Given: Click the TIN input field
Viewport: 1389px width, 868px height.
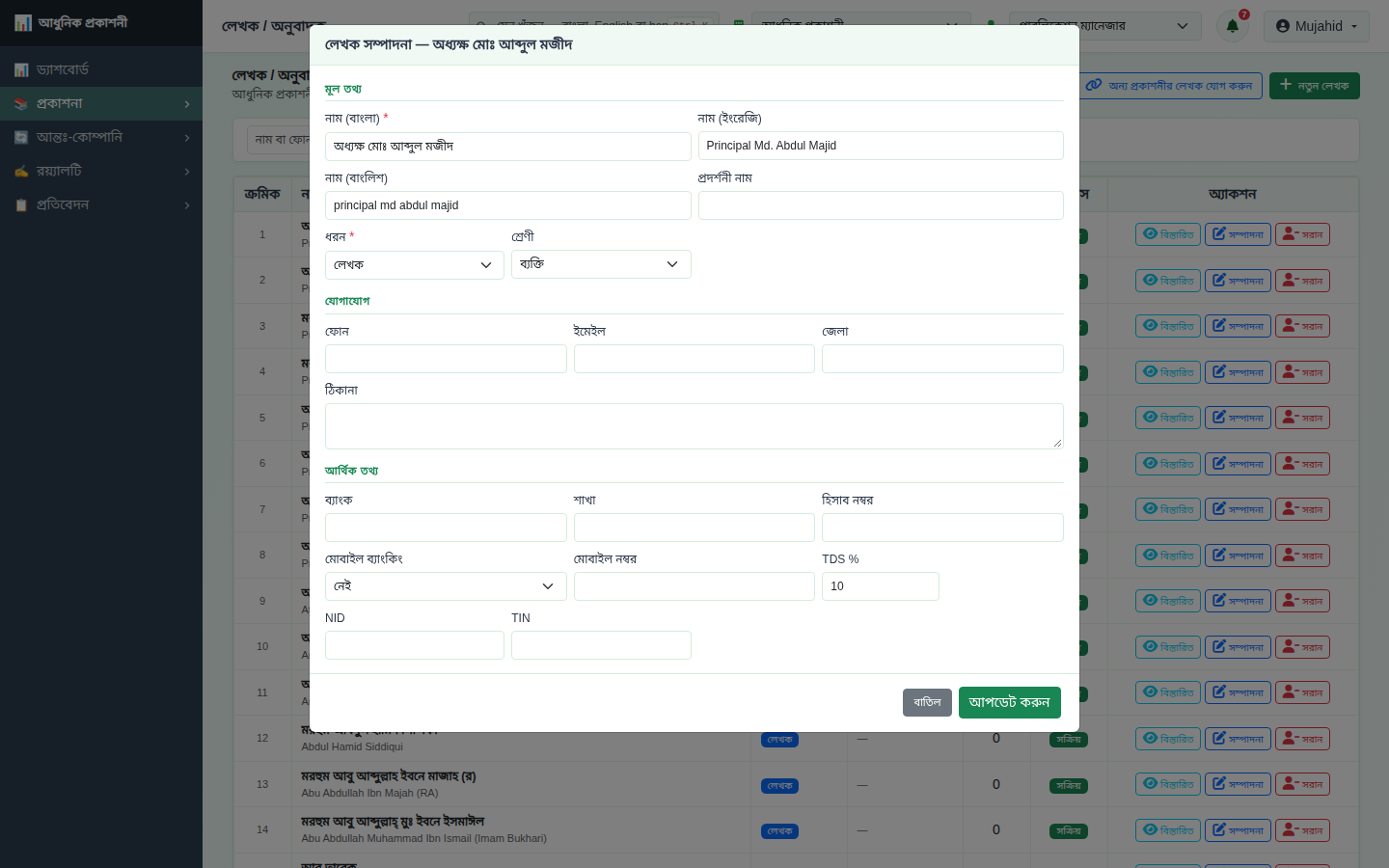Looking at the screenshot, I should pyautogui.click(x=601, y=645).
